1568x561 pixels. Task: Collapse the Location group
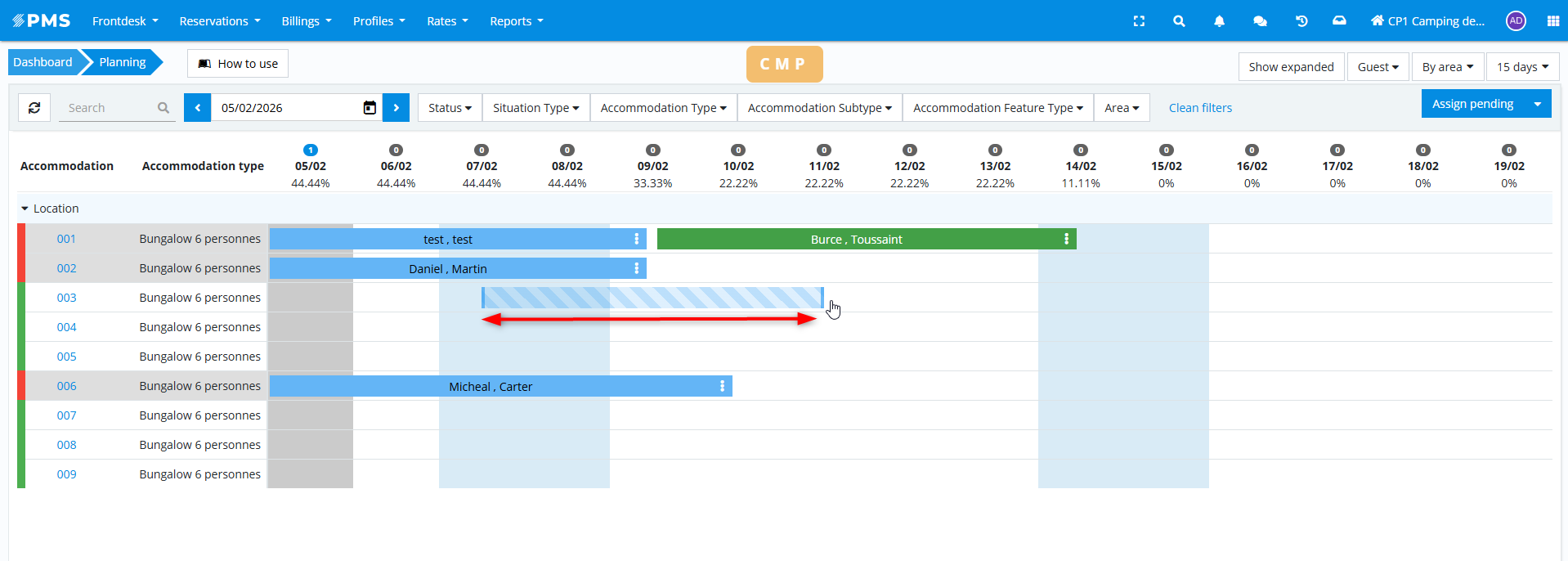(x=25, y=209)
